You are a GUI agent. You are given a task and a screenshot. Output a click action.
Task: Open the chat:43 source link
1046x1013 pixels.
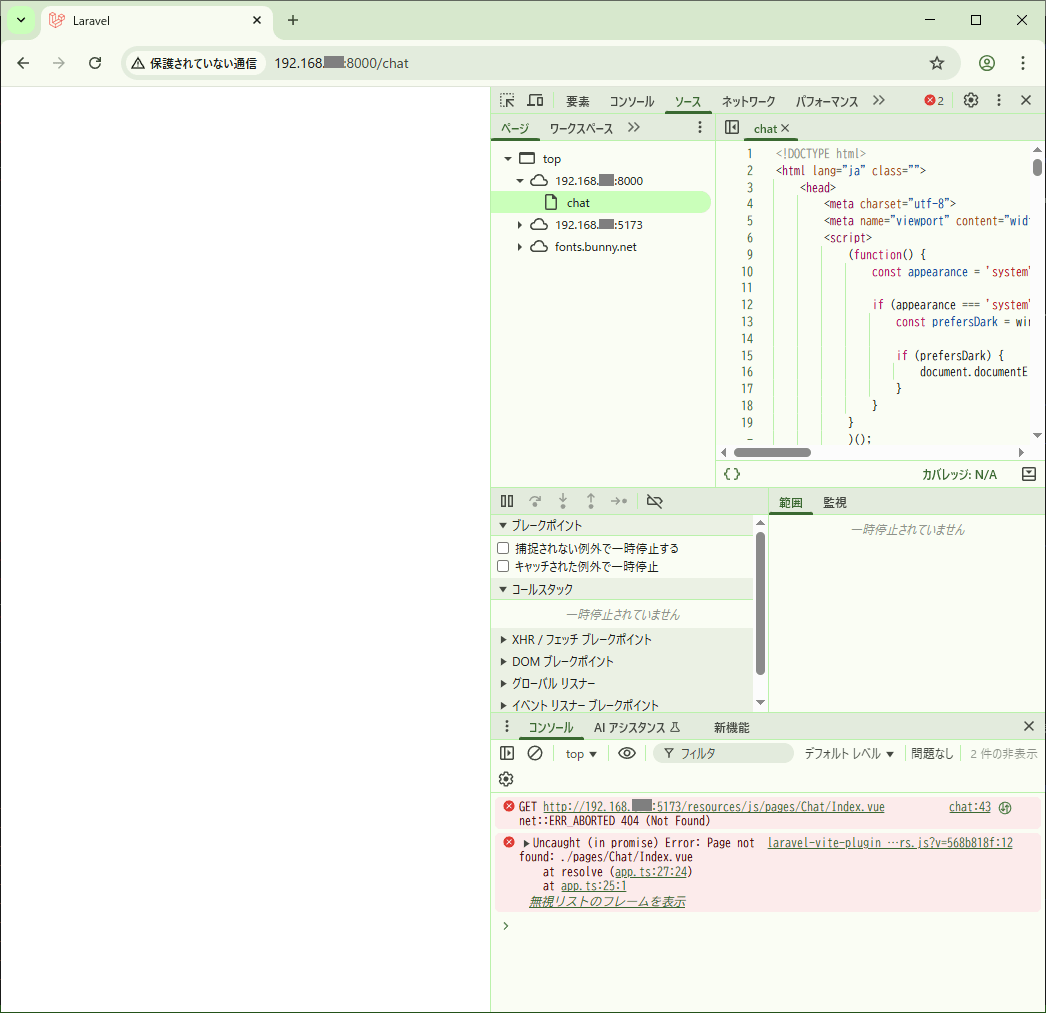(x=969, y=806)
